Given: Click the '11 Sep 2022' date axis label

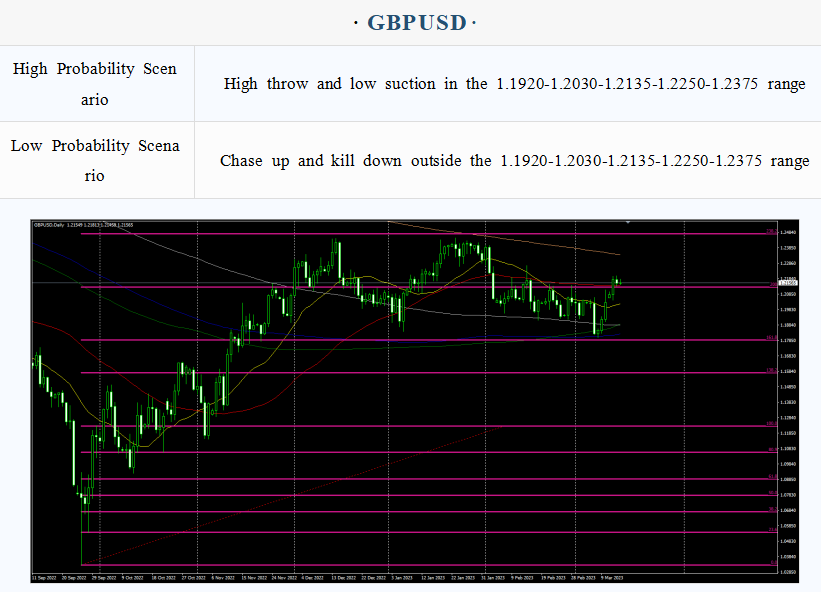Looking at the screenshot, I should pos(45,578).
